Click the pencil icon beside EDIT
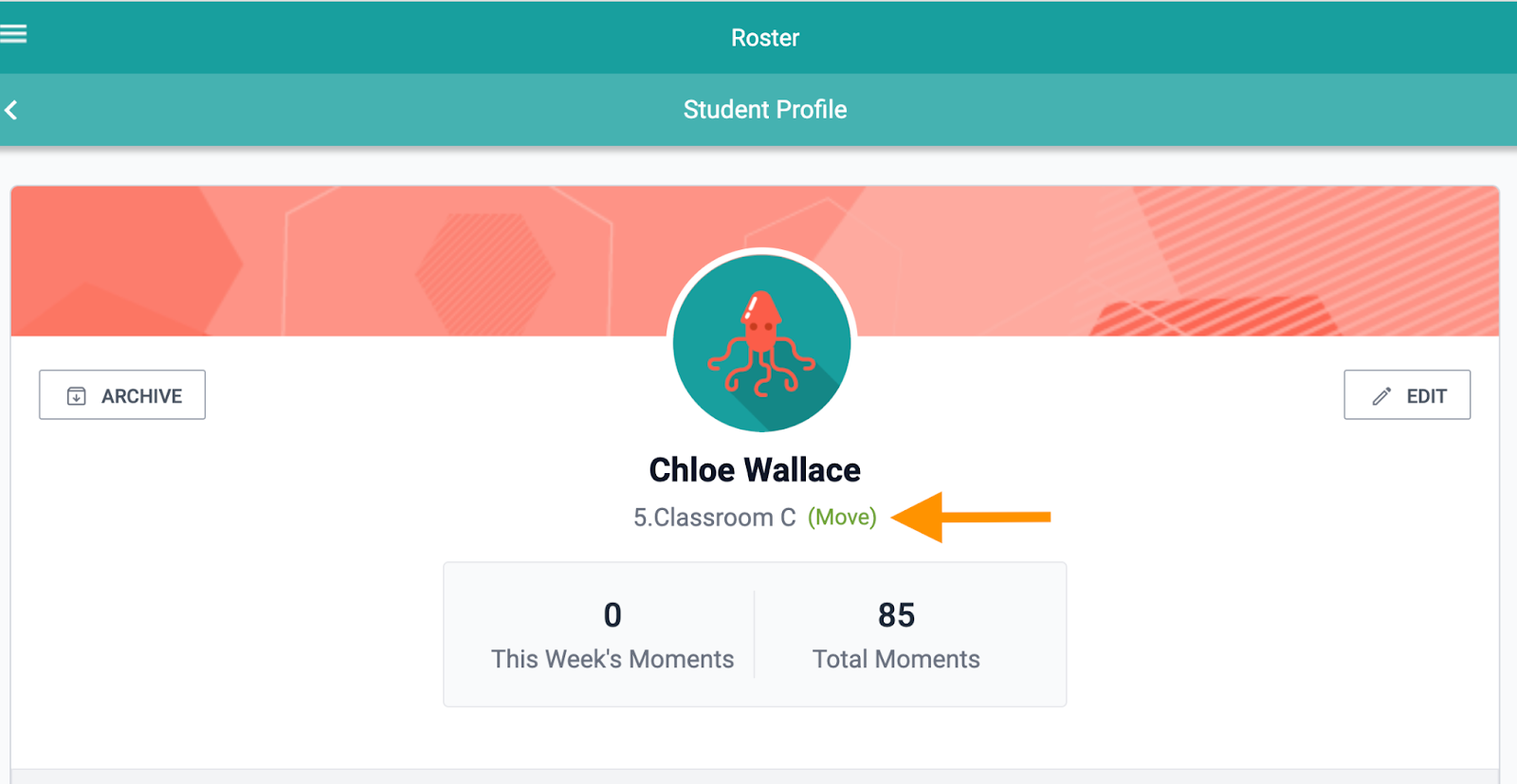Image resolution: width=1517 pixels, height=784 pixels. click(x=1381, y=396)
